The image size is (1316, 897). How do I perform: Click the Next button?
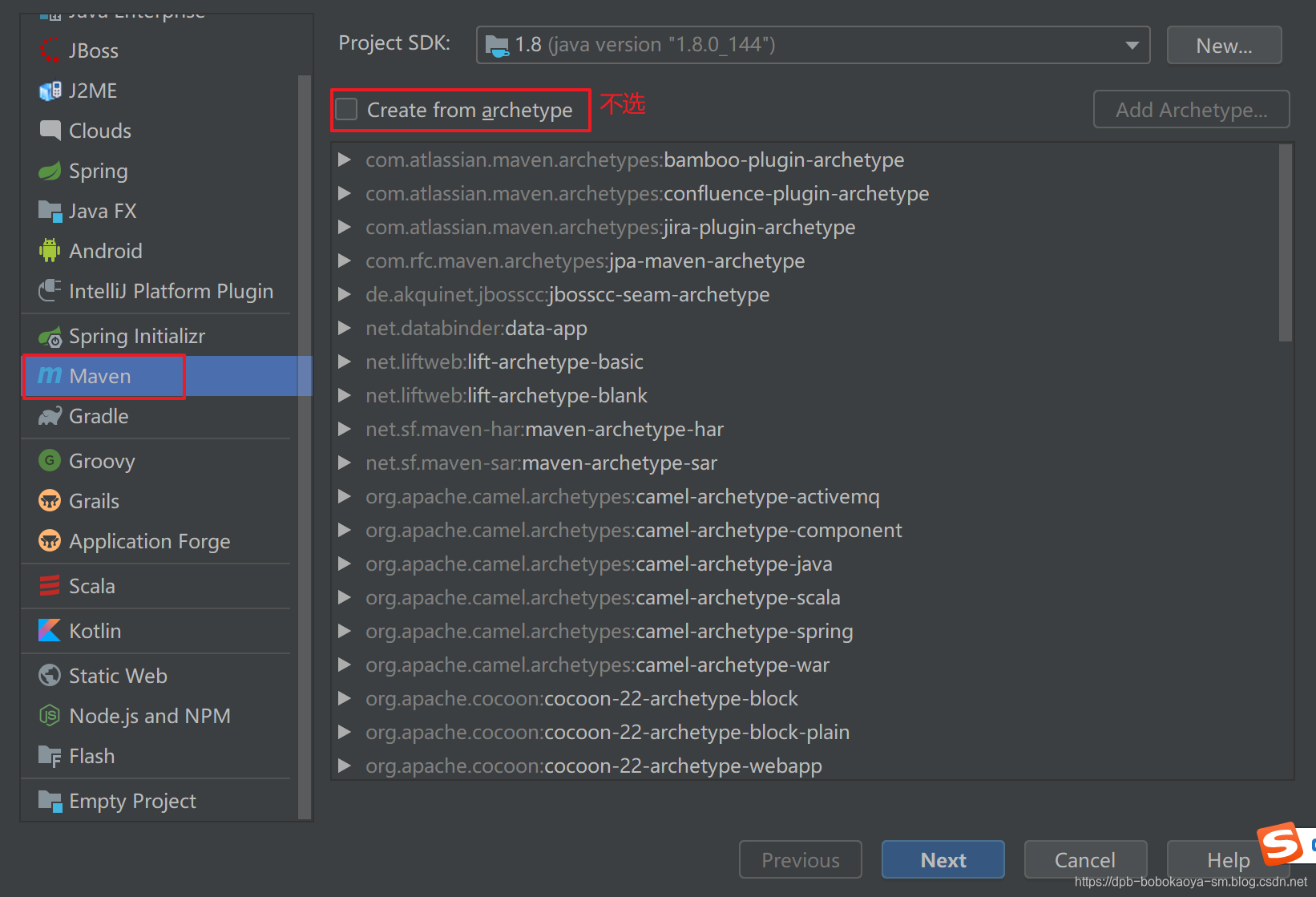[x=943, y=859]
